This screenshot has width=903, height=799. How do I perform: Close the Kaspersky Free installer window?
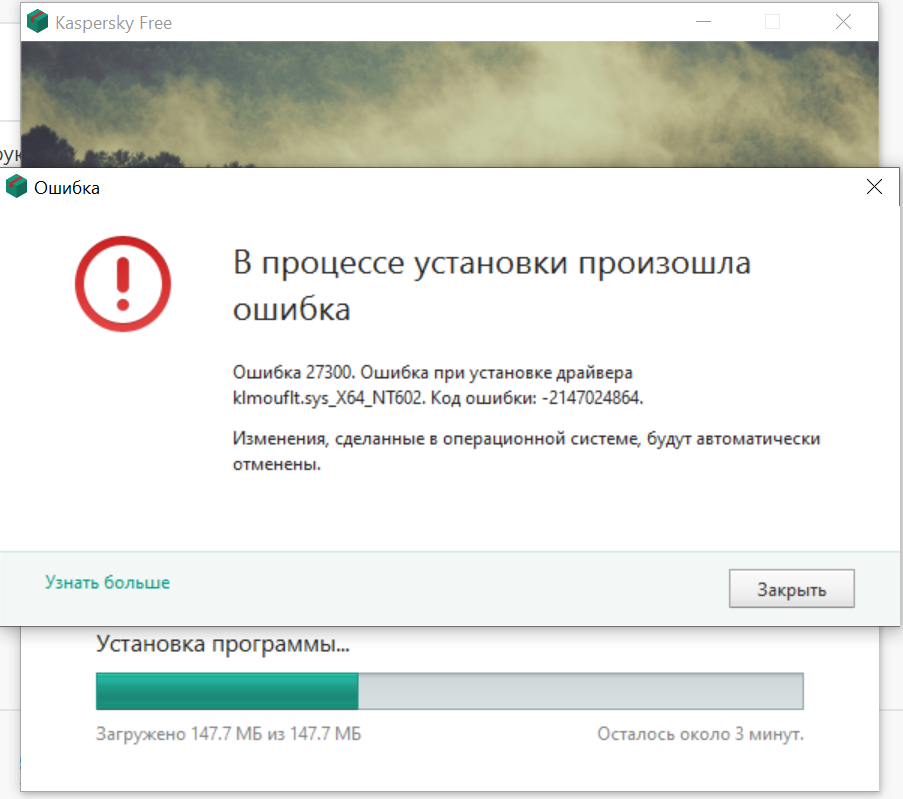coord(843,22)
